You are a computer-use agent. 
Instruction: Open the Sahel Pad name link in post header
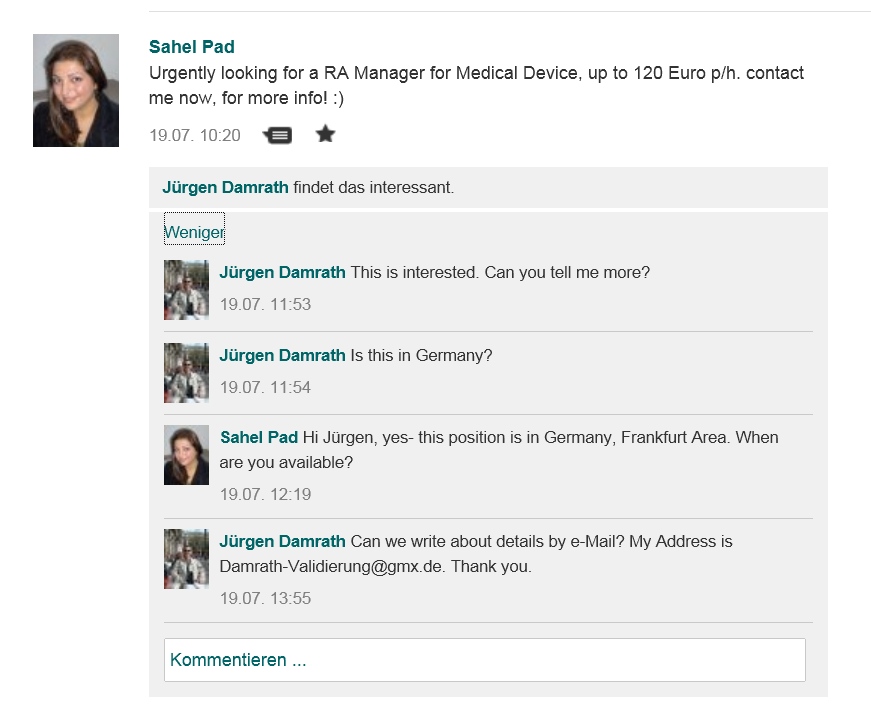point(192,47)
